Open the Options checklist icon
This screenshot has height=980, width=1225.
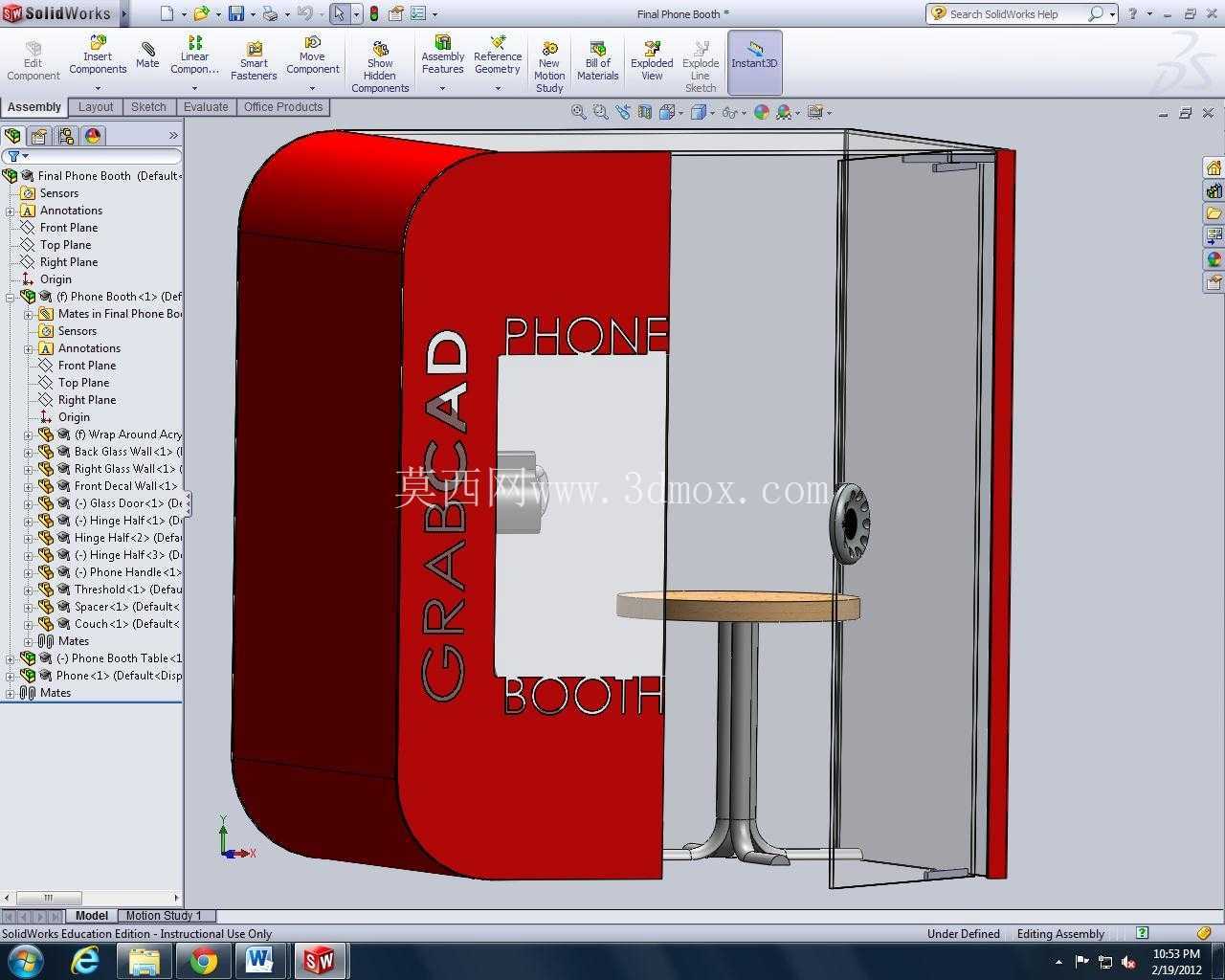pyautogui.click(x=419, y=13)
